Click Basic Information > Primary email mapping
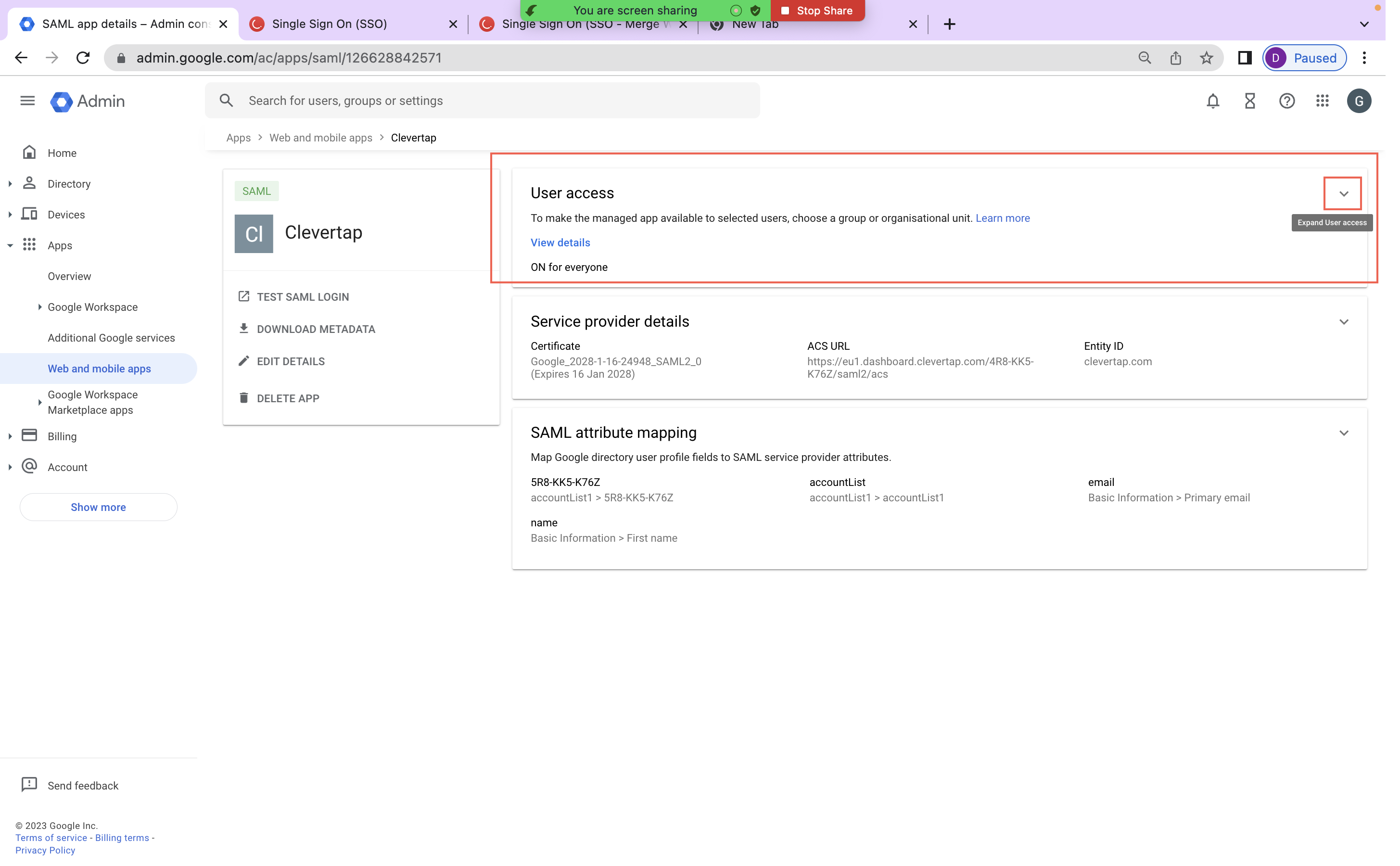This screenshot has height=866, width=1400. click(1169, 498)
